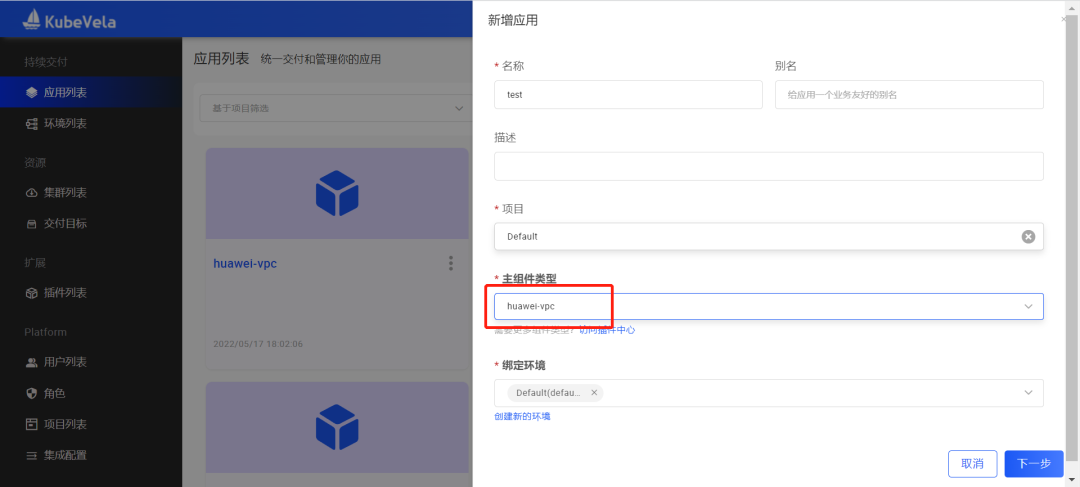
Task: Click the 项目列表 icon
Action: point(31,424)
